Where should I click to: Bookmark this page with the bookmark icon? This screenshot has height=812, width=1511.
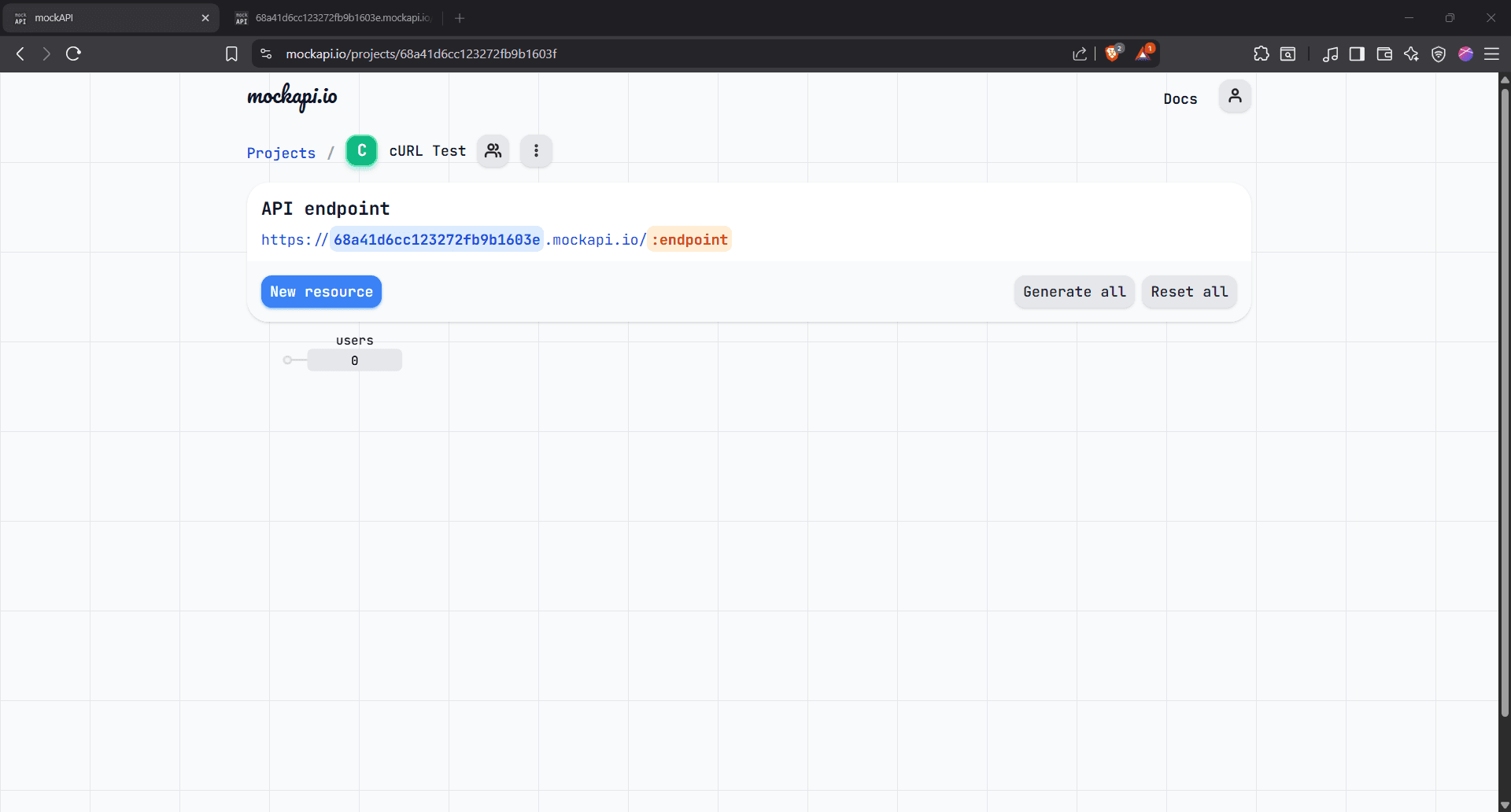tap(231, 54)
